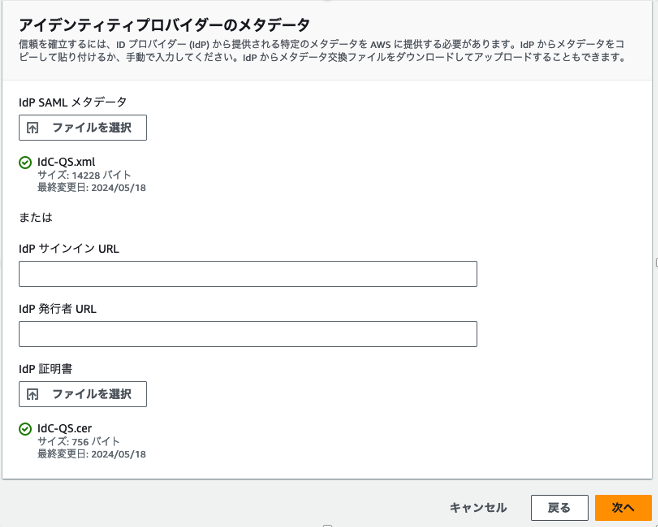Click the green check icon beside IdC-QS.cer

pyautogui.click(x=25, y=429)
